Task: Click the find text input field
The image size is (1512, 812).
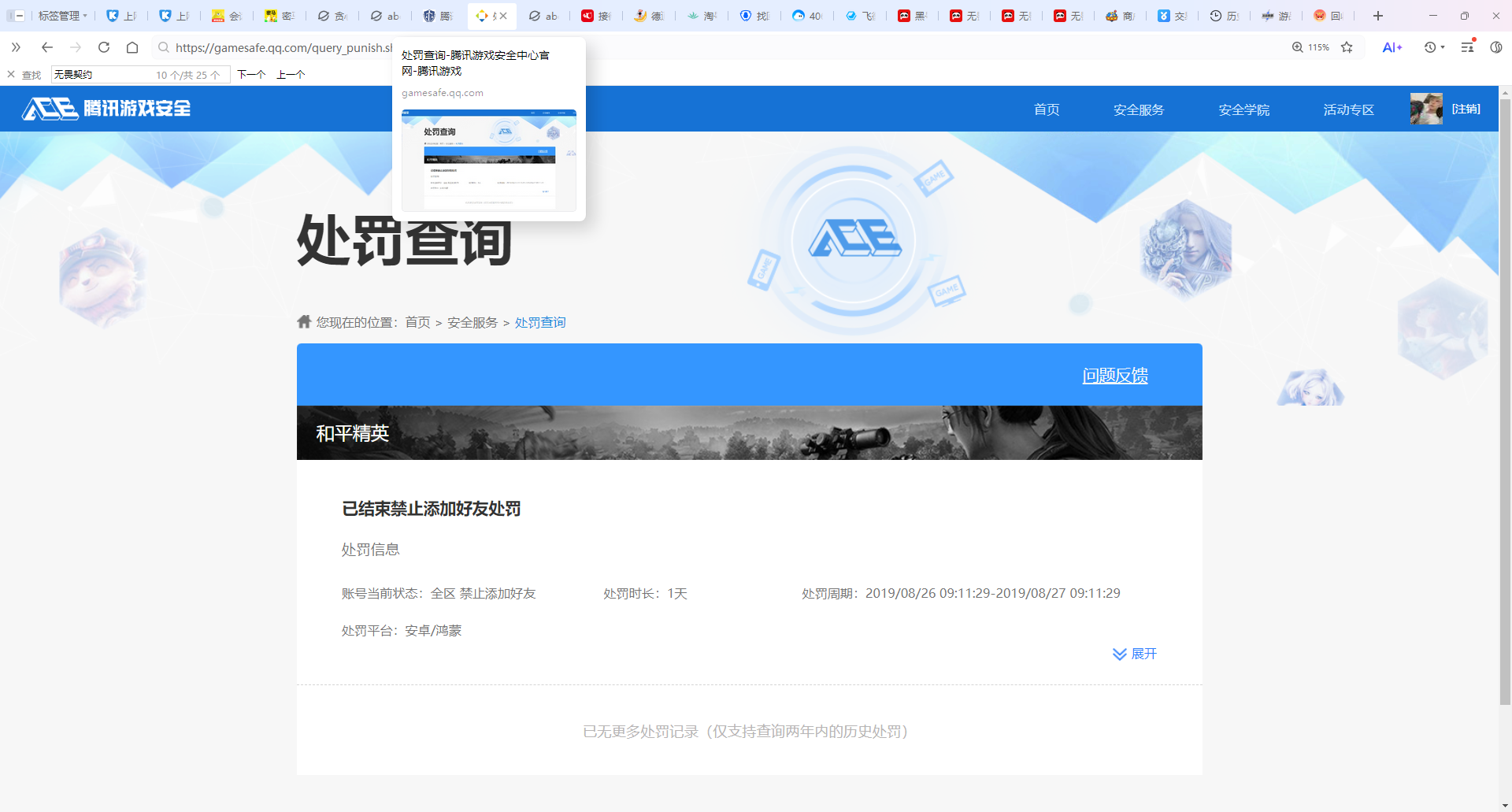Action: tap(102, 75)
